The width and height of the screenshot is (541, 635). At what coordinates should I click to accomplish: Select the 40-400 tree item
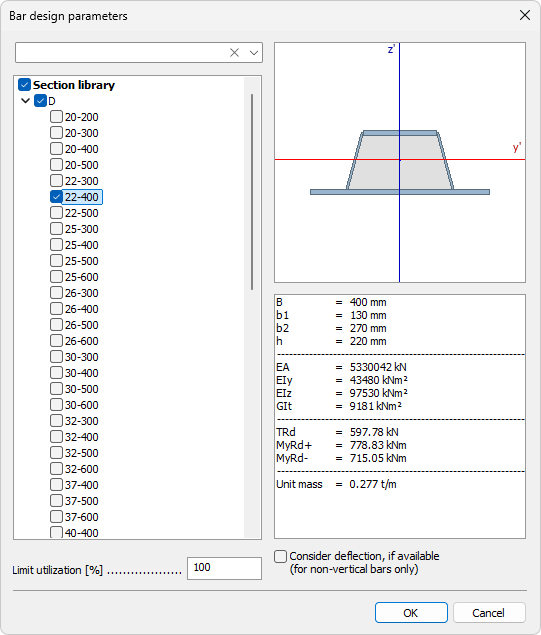point(81,533)
